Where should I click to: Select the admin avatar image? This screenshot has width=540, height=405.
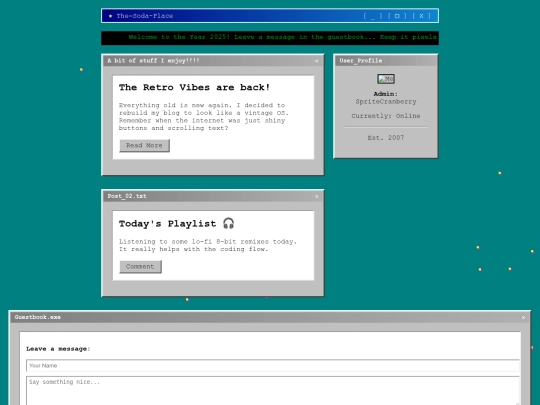386,79
